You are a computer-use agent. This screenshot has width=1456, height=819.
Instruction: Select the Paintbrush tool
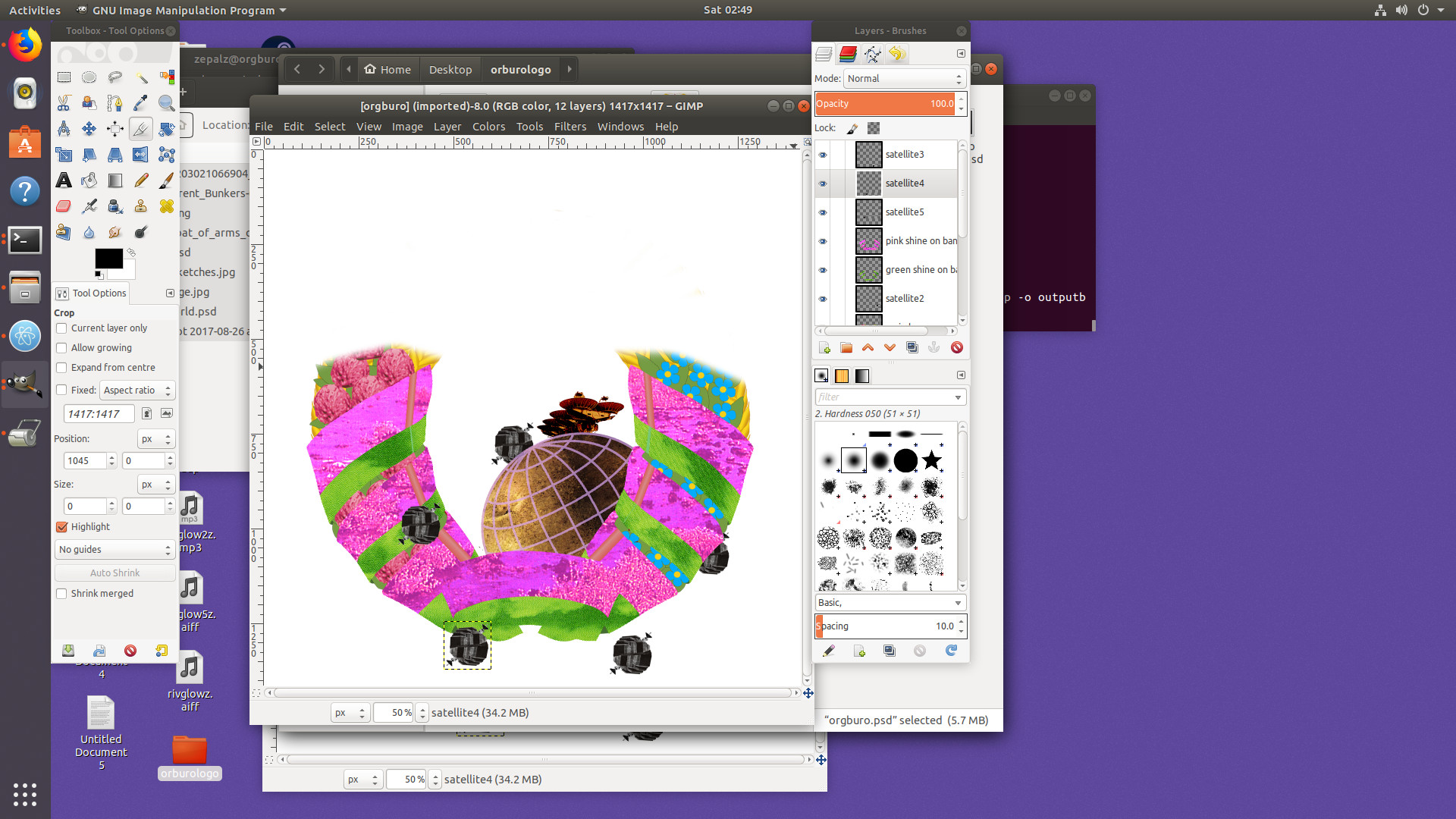tap(167, 180)
